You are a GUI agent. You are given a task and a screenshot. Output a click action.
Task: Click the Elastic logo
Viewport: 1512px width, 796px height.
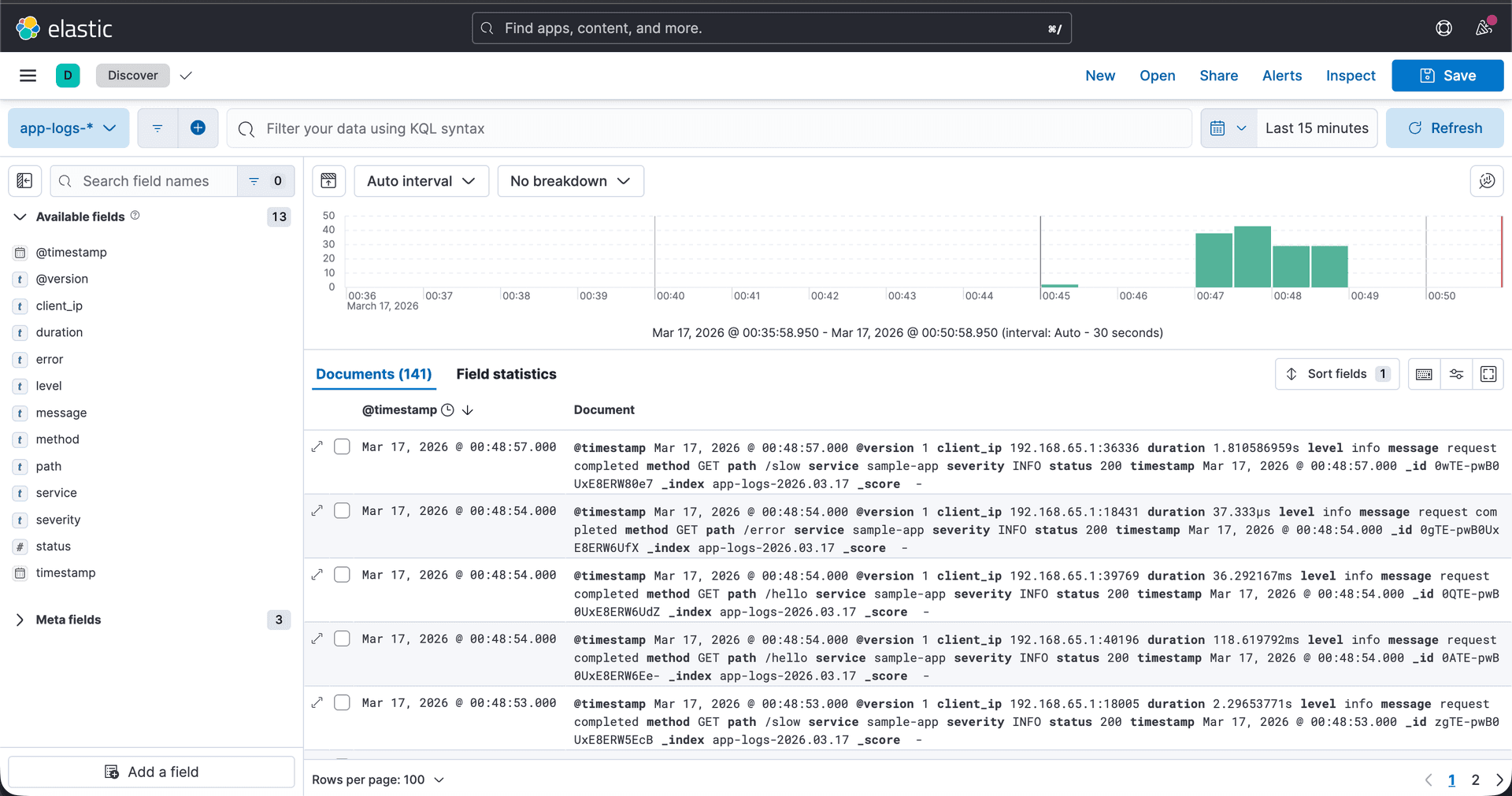click(65, 28)
